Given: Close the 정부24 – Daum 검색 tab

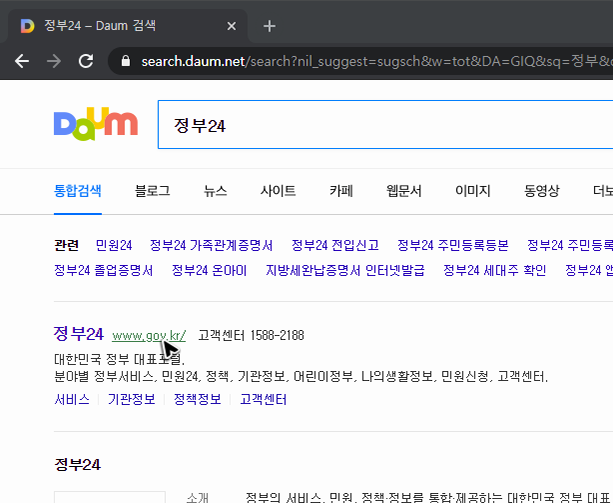Looking at the screenshot, I should click(x=231, y=26).
